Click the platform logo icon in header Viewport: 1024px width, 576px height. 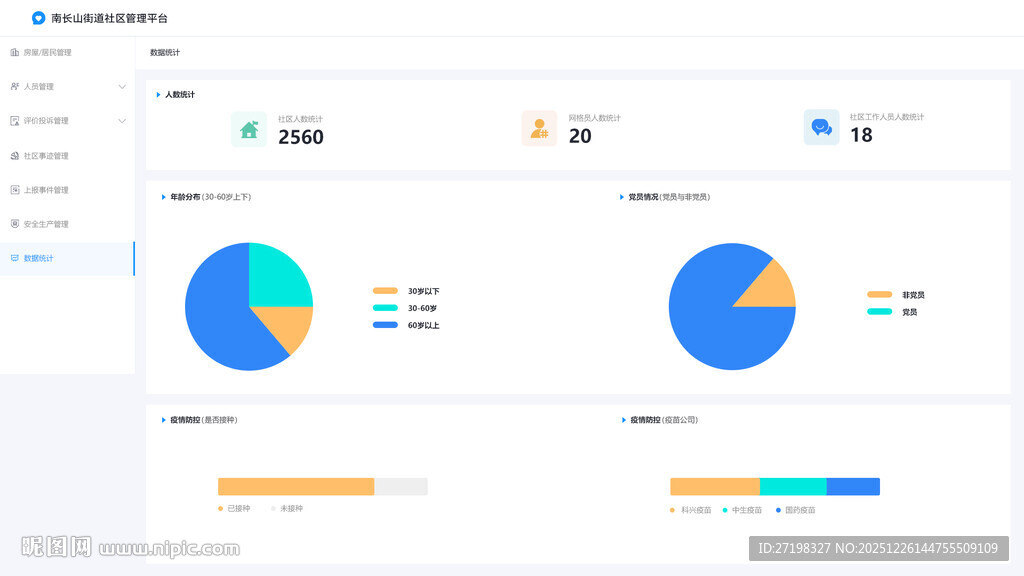[39, 18]
